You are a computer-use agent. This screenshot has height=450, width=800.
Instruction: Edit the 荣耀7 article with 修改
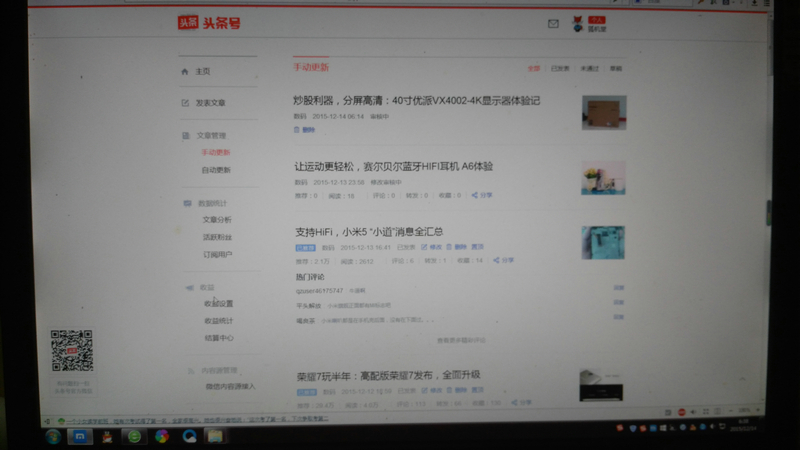(432, 390)
